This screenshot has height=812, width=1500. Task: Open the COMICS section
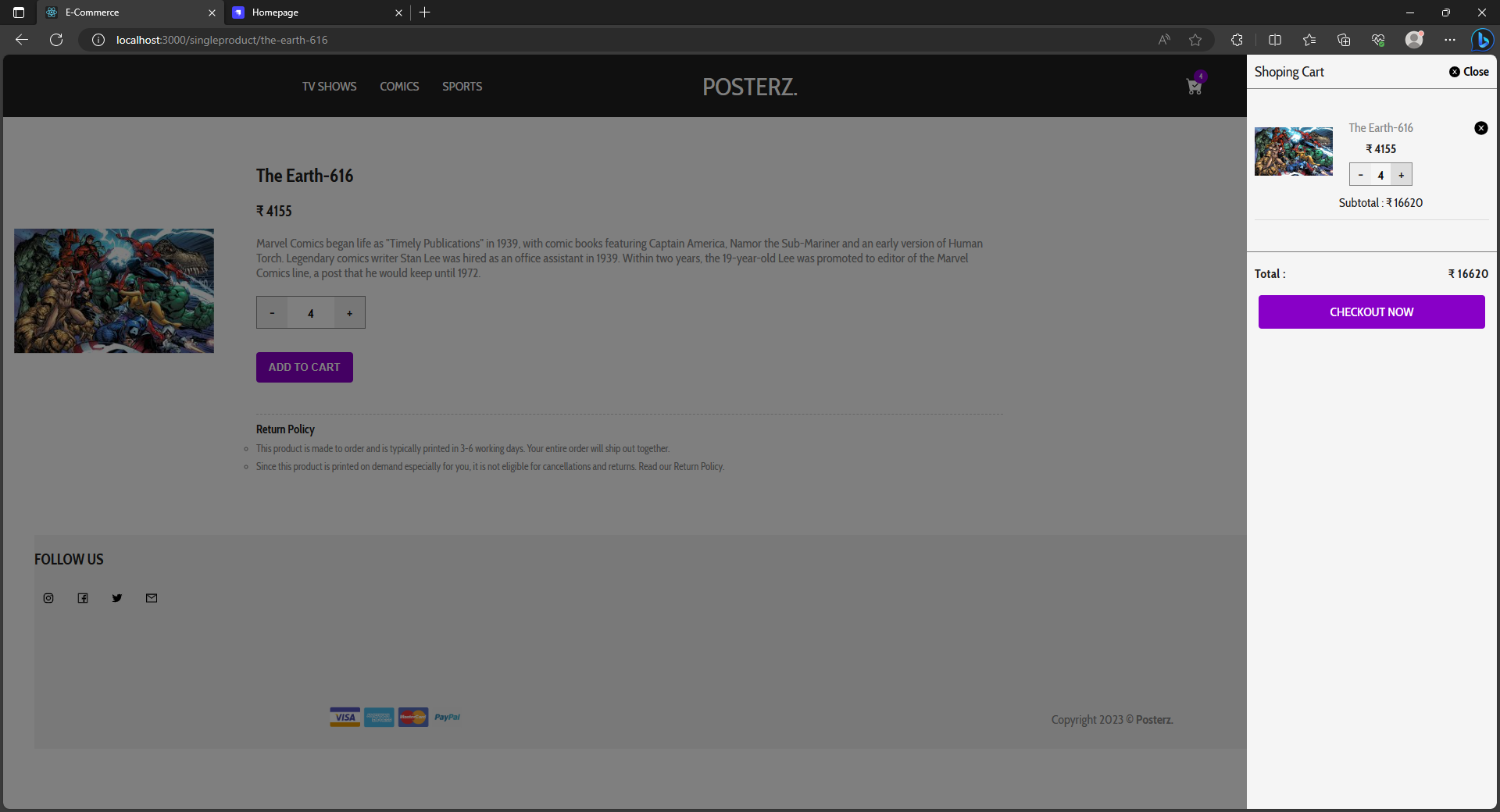(x=398, y=87)
